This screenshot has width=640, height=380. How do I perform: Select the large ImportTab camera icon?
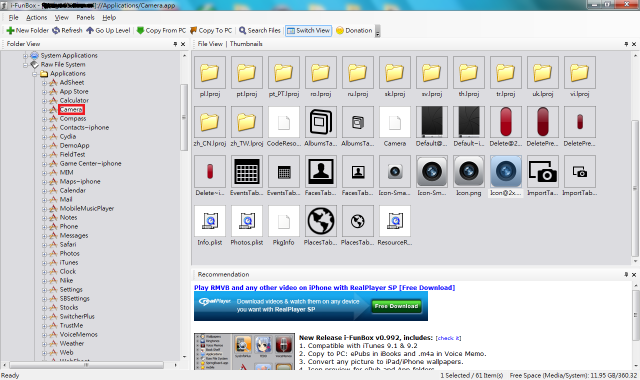(x=542, y=171)
